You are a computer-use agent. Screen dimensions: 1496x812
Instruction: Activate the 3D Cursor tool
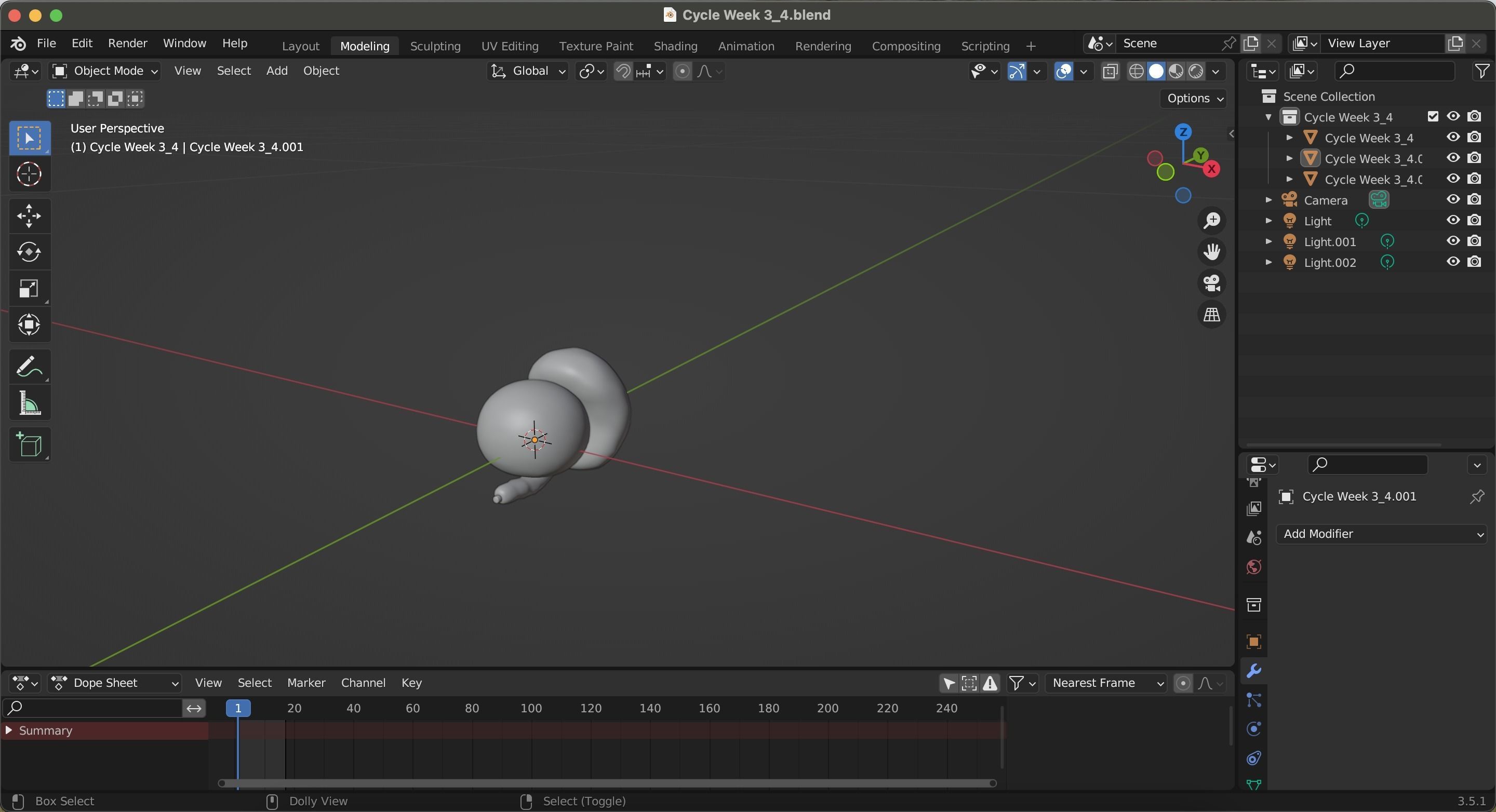[30, 174]
